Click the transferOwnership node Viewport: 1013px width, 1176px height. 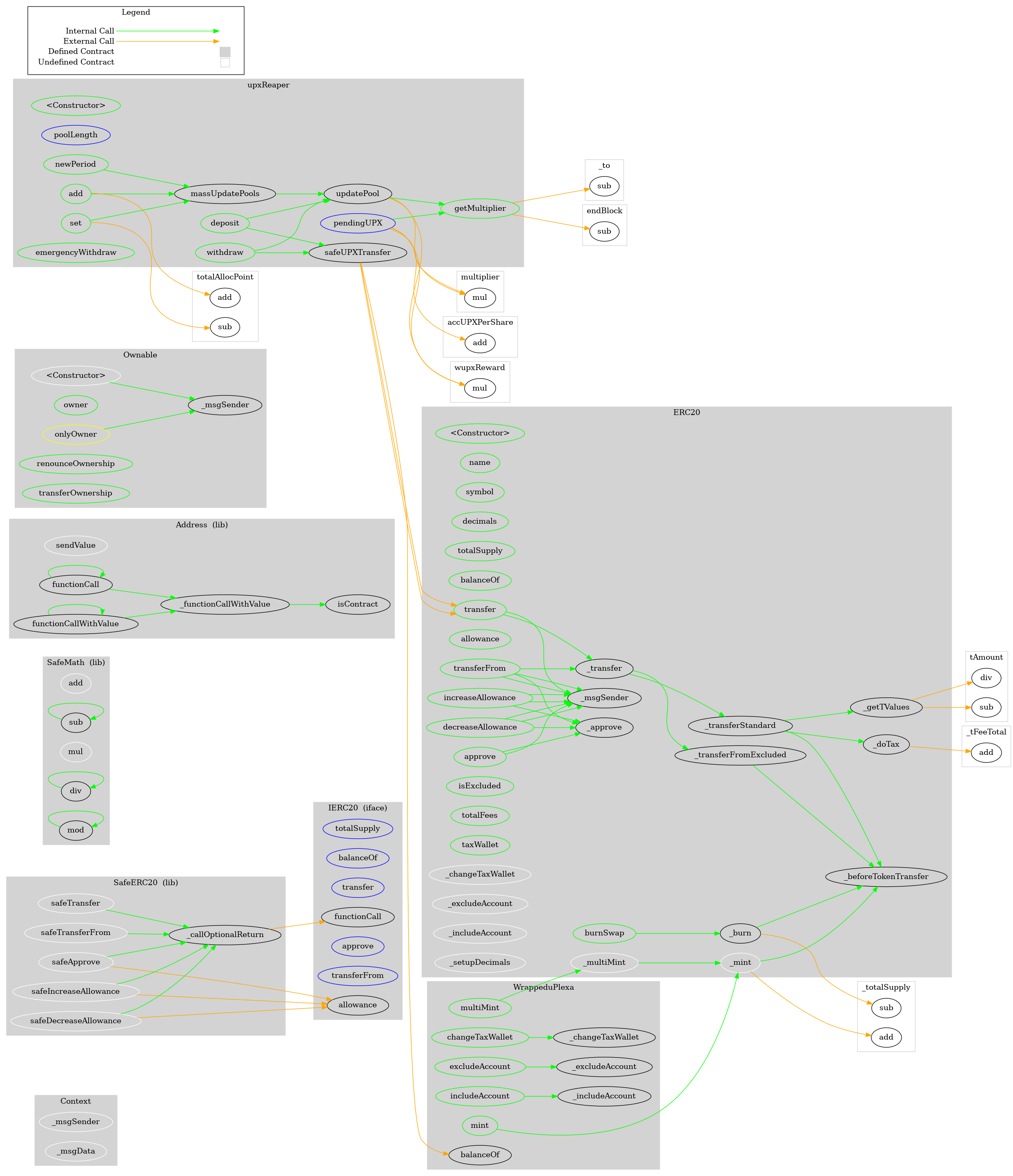click(x=76, y=493)
